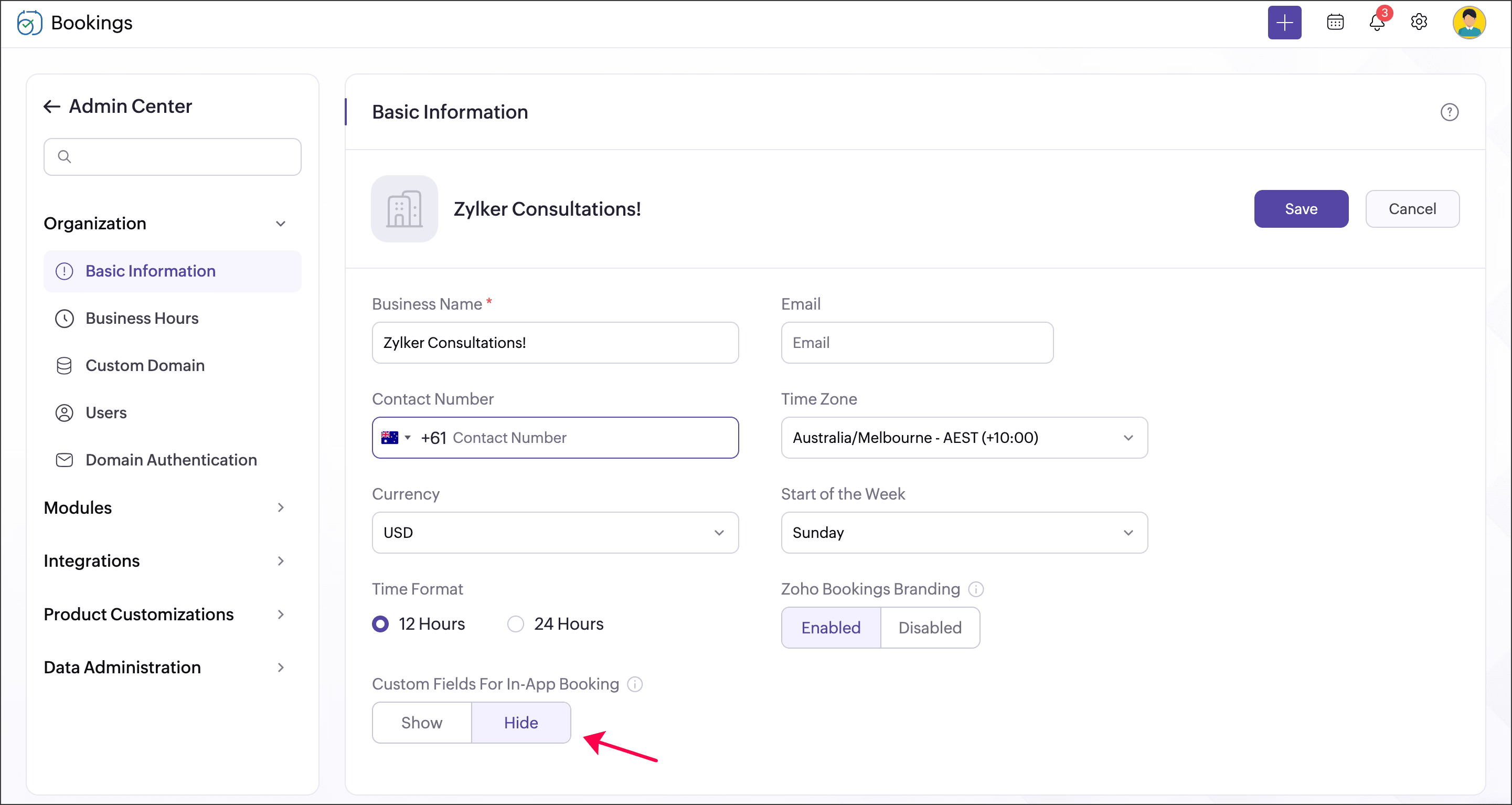
Task: Choose Show for custom fields
Action: click(421, 722)
